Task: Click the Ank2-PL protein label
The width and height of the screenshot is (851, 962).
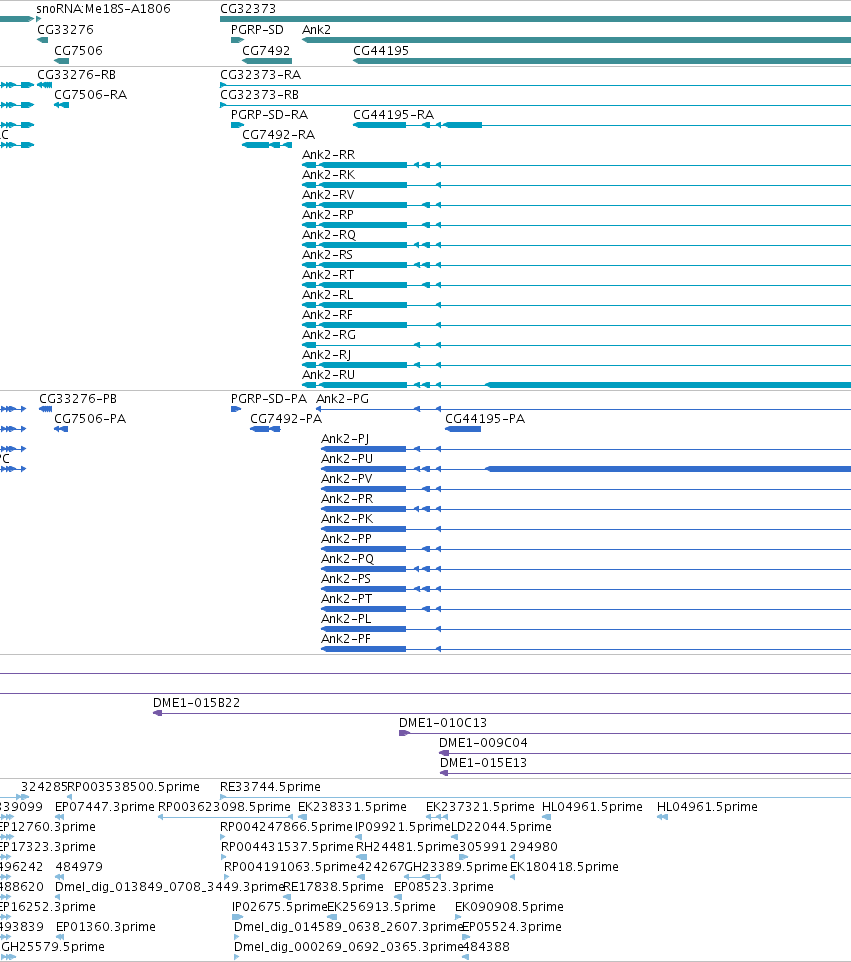Action: point(346,619)
